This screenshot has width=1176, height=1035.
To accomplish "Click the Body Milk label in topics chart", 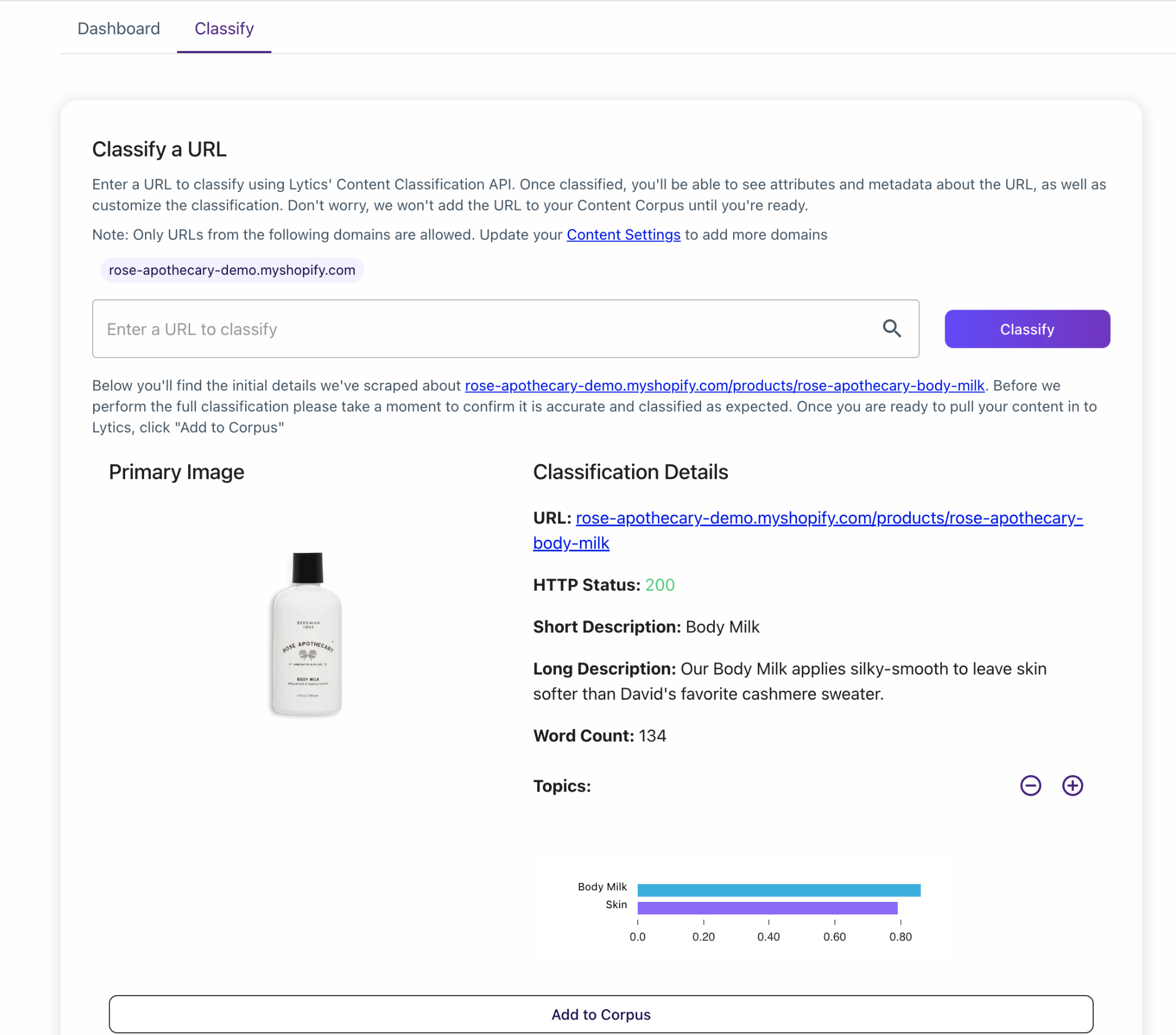I will click(602, 886).
